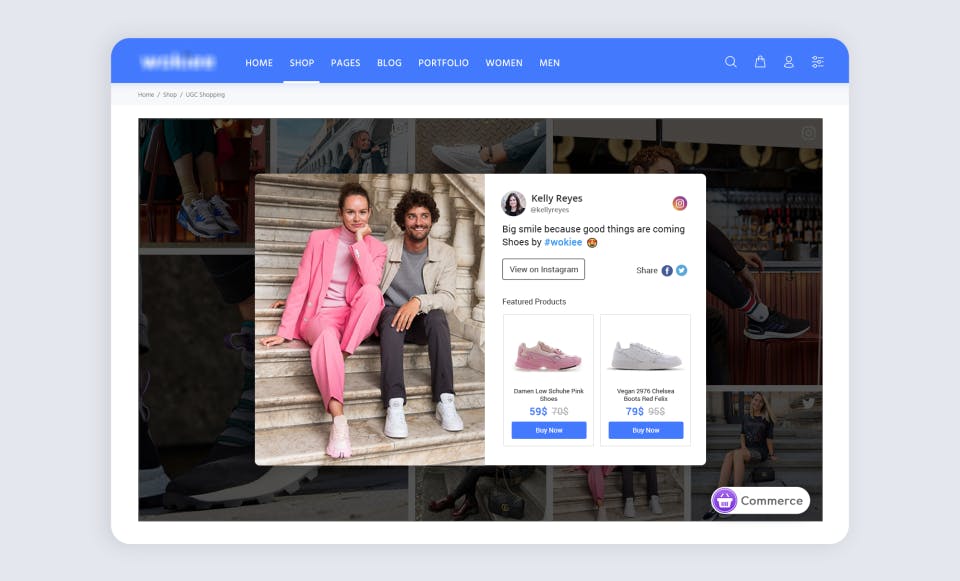Open the user account icon
The height and width of the screenshot is (581, 960).
click(x=789, y=62)
